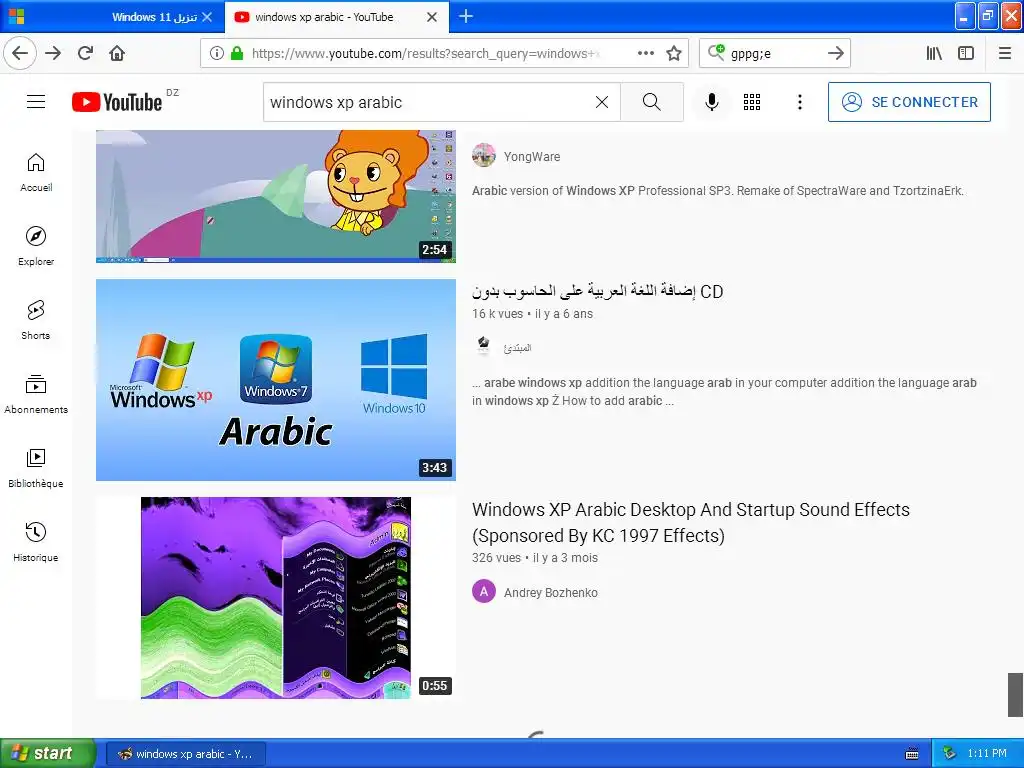Play the Windows XP 7 10 Arabic thumbnail
The height and width of the screenshot is (768, 1024).
[x=276, y=380]
